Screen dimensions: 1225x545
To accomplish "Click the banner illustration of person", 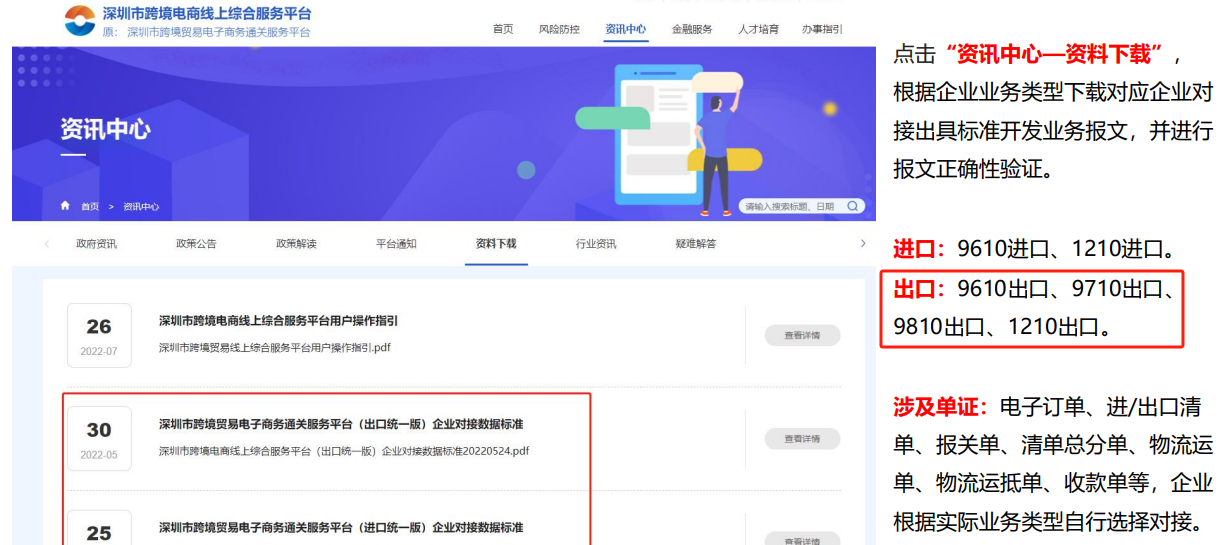I will point(717,155).
